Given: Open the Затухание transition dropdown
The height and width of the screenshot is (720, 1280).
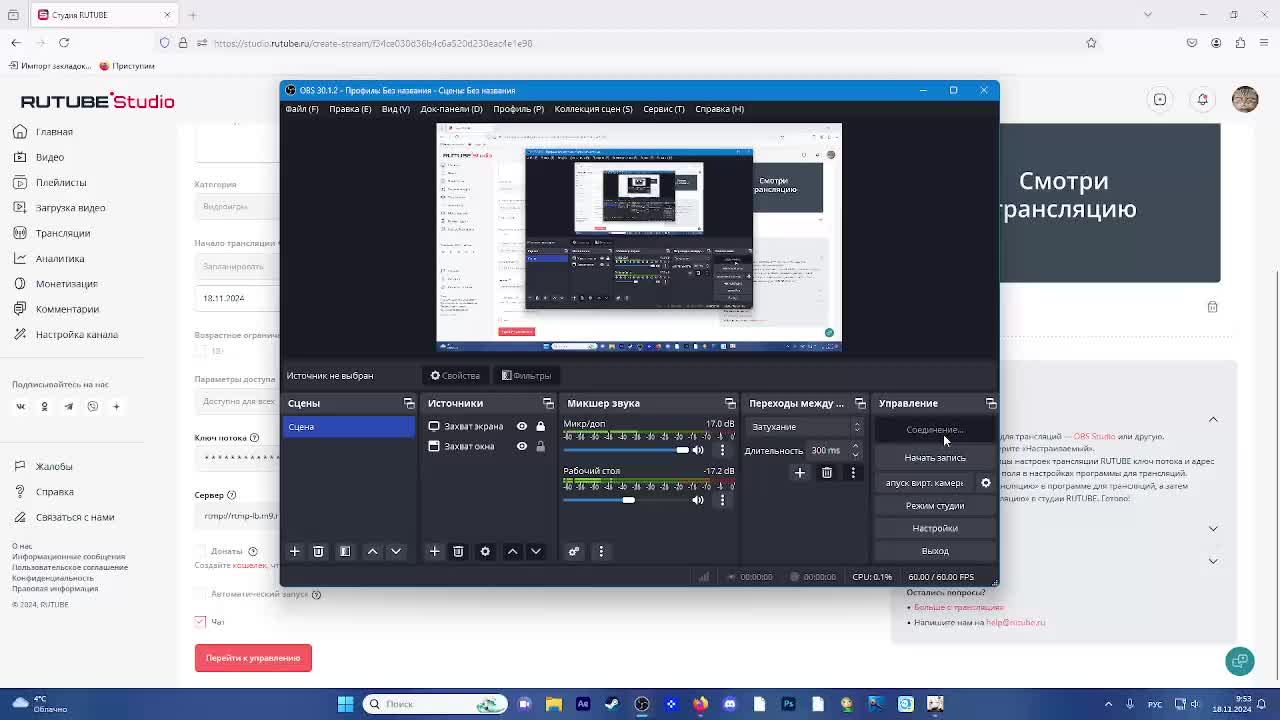Looking at the screenshot, I should tap(805, 427).
